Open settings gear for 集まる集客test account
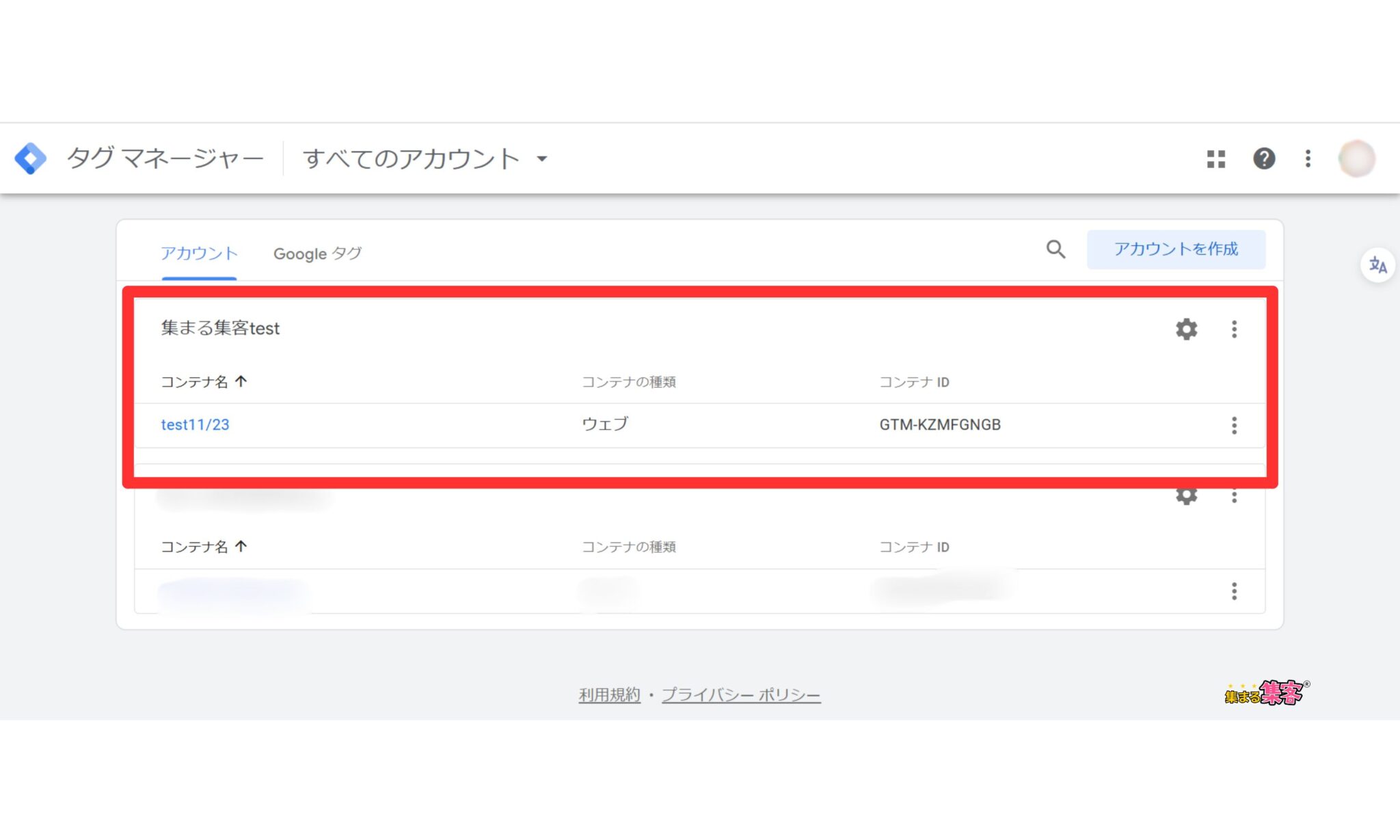The width and height of the screenshot is (1400, 840). 1186,329
